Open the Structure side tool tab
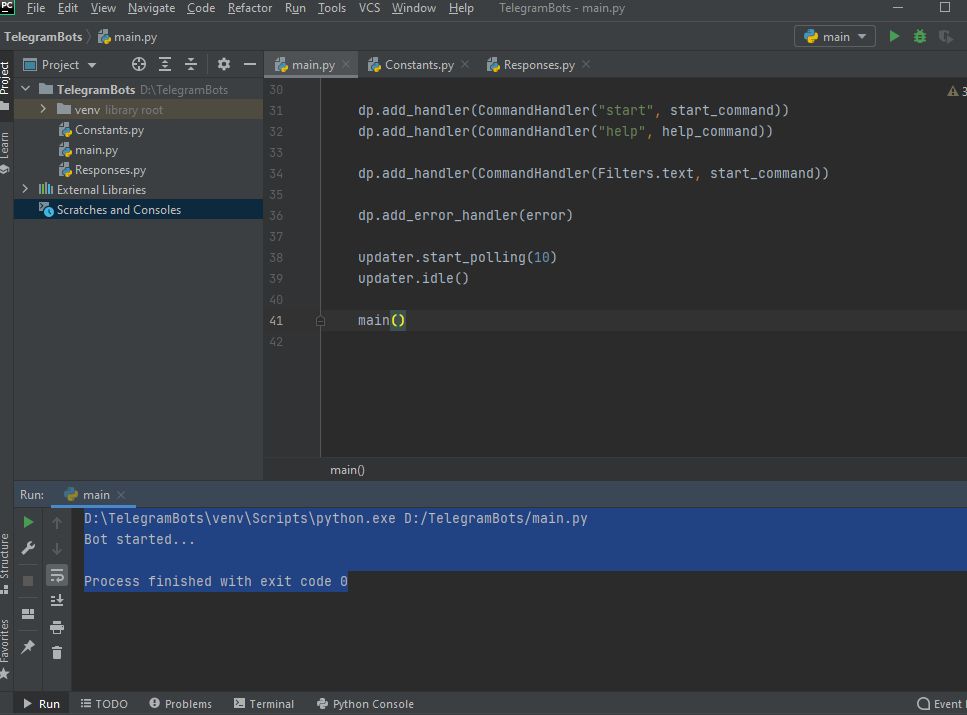The height and width of the screenshot is (715, 967). click(6, 563)
